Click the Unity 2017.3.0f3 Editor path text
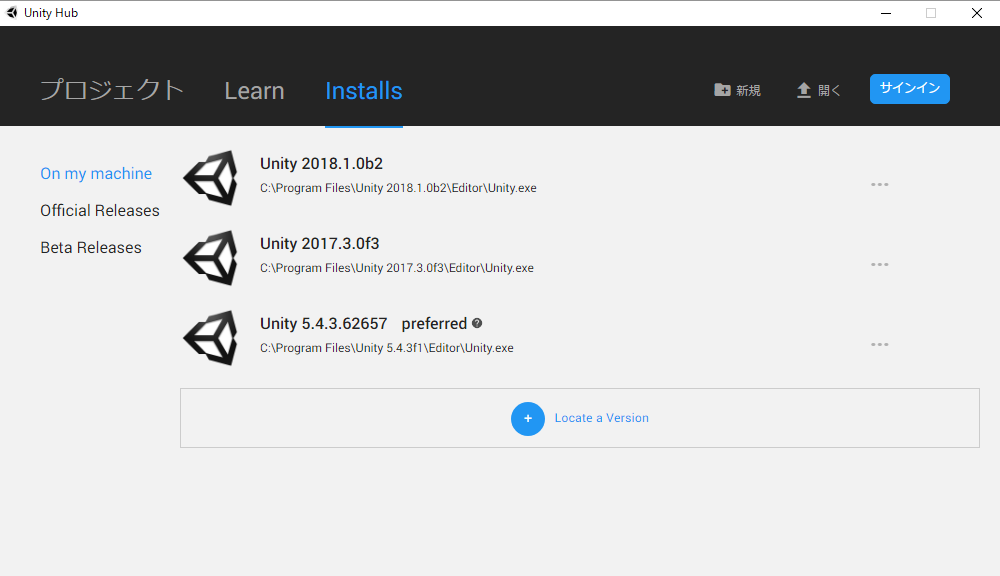 [x=397, y=268]
